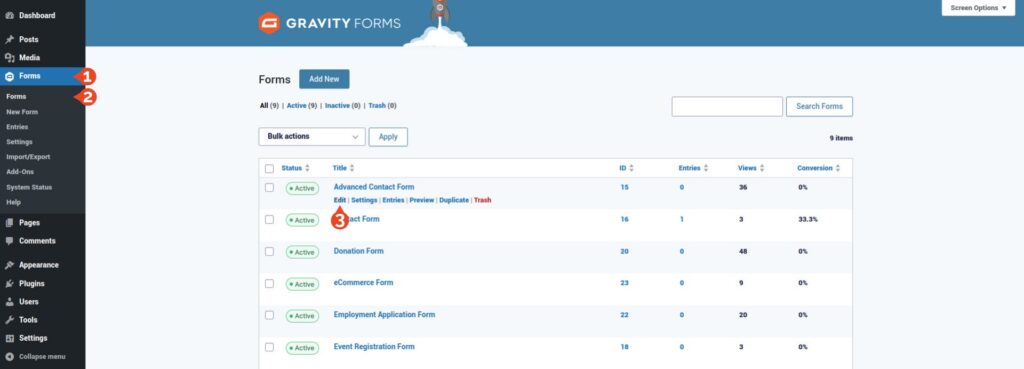This screenshot has height=369, width=1024.
Task: Open the Forms submenu item
Action: click(16, 97)
